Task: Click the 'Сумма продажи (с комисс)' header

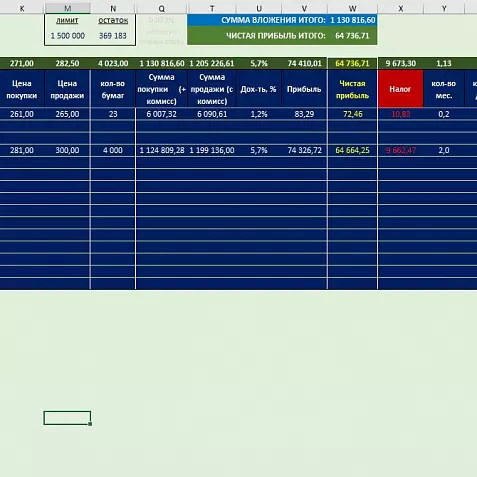Action: click(x=212, y=89)
